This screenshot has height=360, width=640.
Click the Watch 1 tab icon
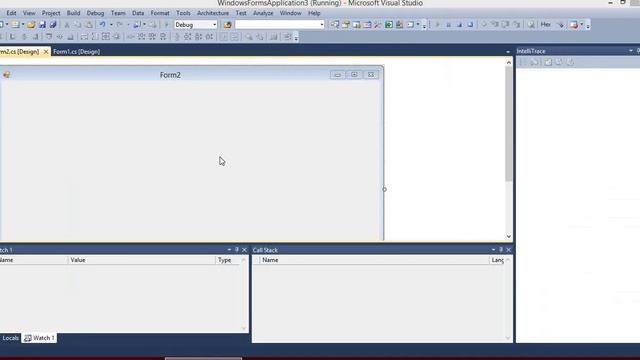(28, 338)
